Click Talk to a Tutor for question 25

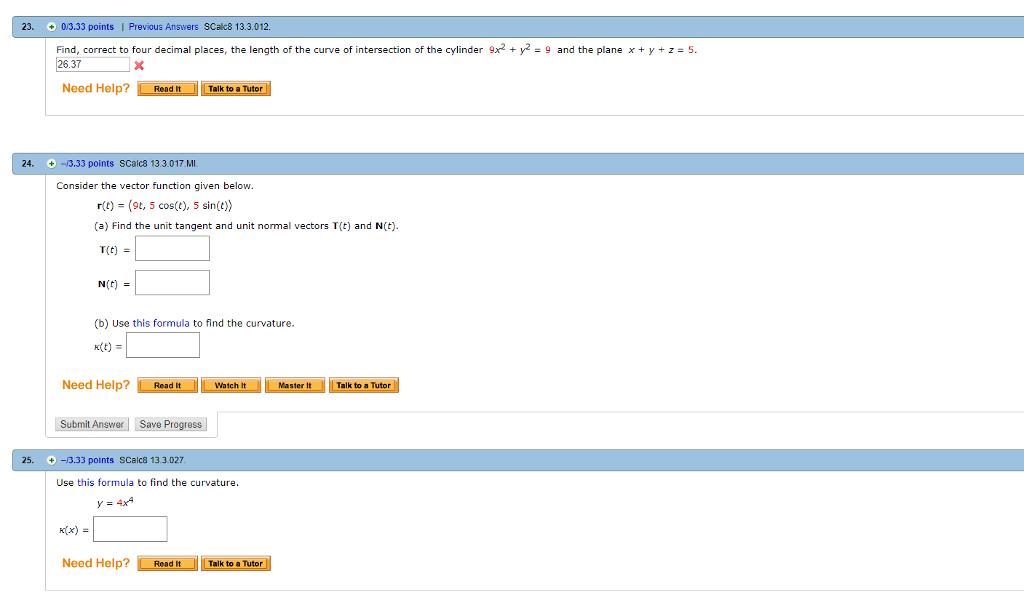click(x=236, y=563)
